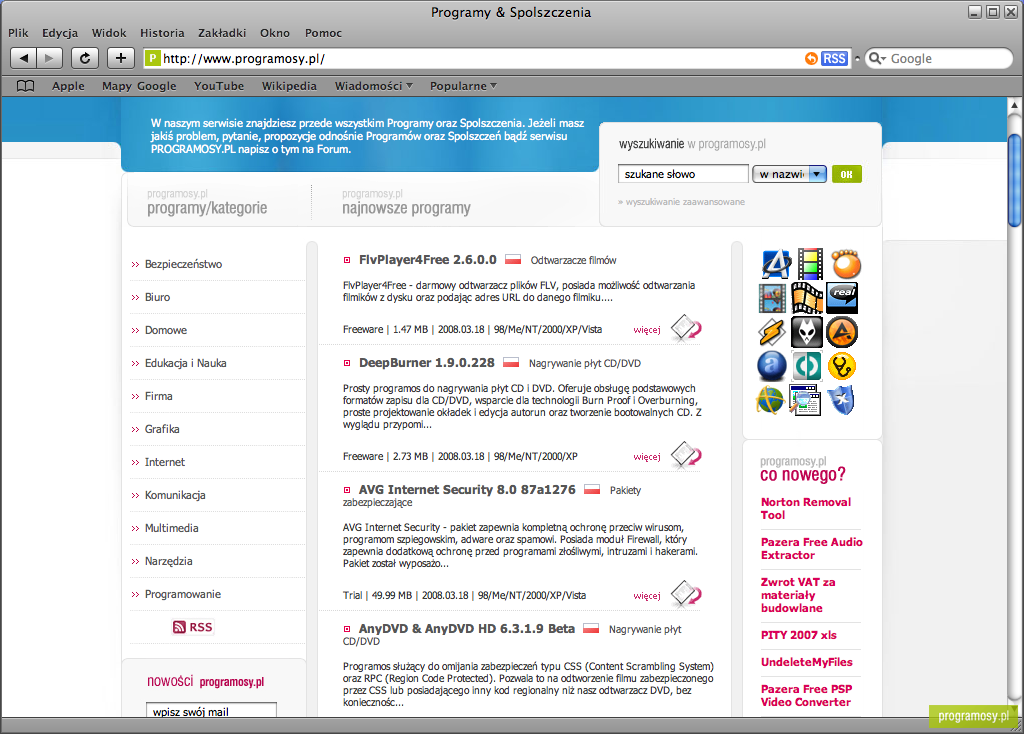The height and width of the screenshot is (734, 1024).
Task: Open the ALLPlayer blue A icon
Action: (x=776, y=264)
